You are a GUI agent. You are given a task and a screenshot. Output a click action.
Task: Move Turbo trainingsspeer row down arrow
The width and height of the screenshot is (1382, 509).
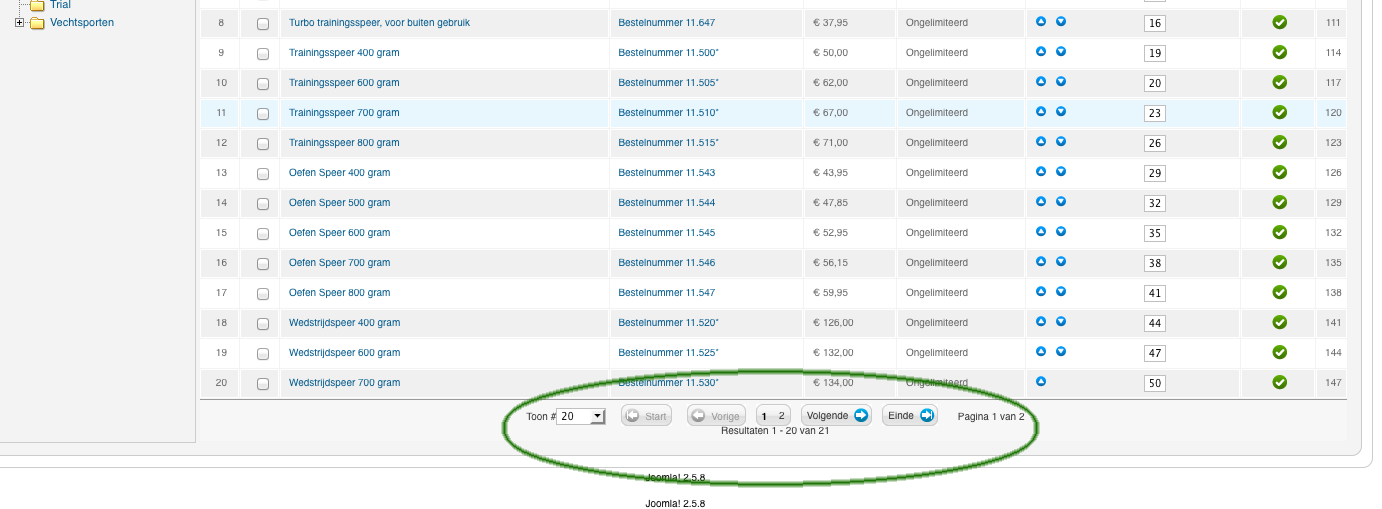(1061, 21)
